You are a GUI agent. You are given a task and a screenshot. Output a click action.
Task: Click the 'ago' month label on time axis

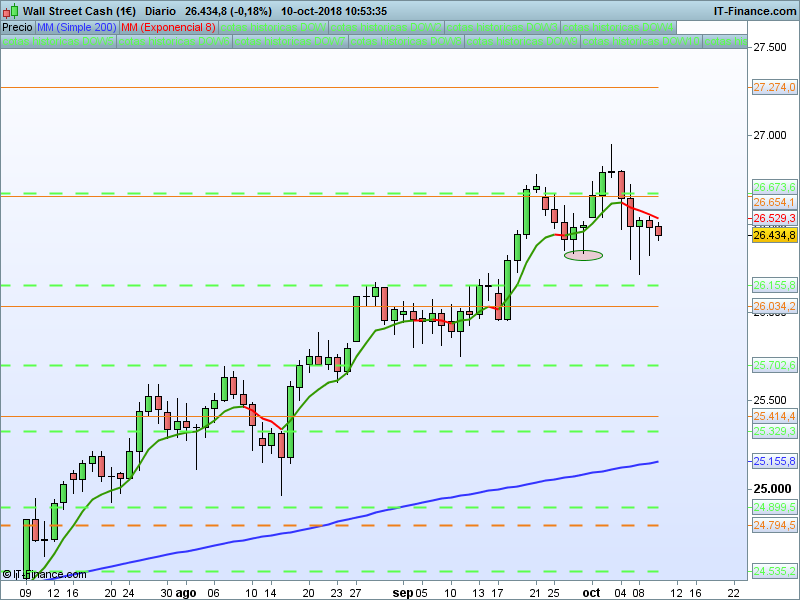tap(185, 593)
